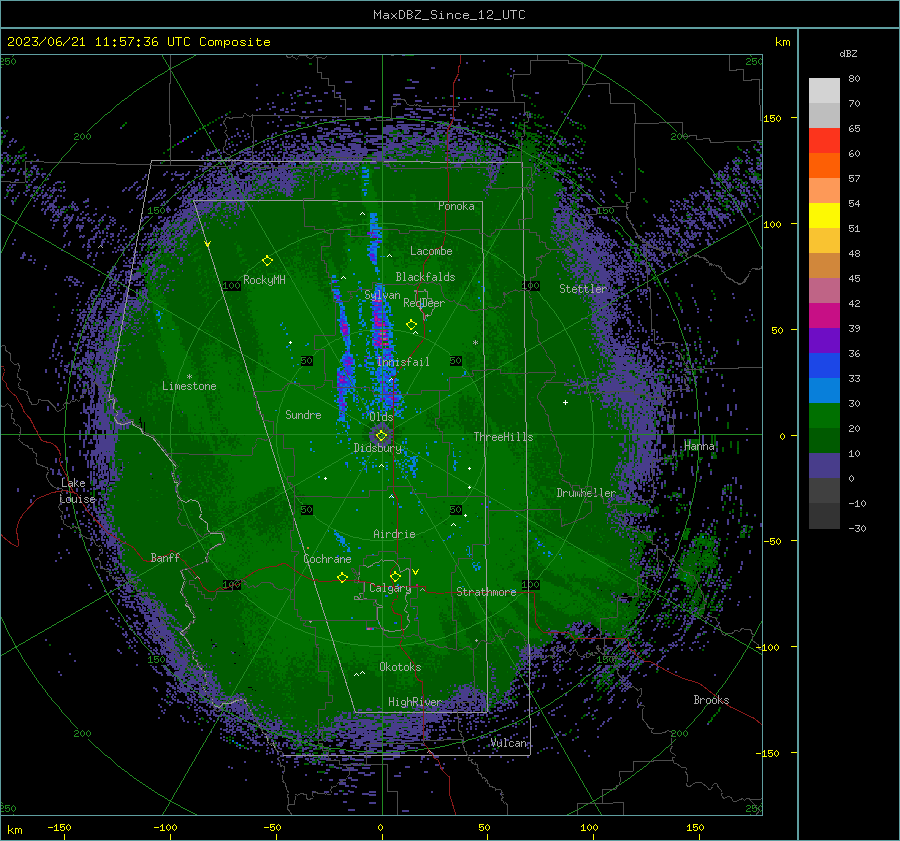Image resolution: width=900 pixels, height=841 pixels.
Task: Click the Airdrie label
Action: pyautogui.click(x=394, y=534)
